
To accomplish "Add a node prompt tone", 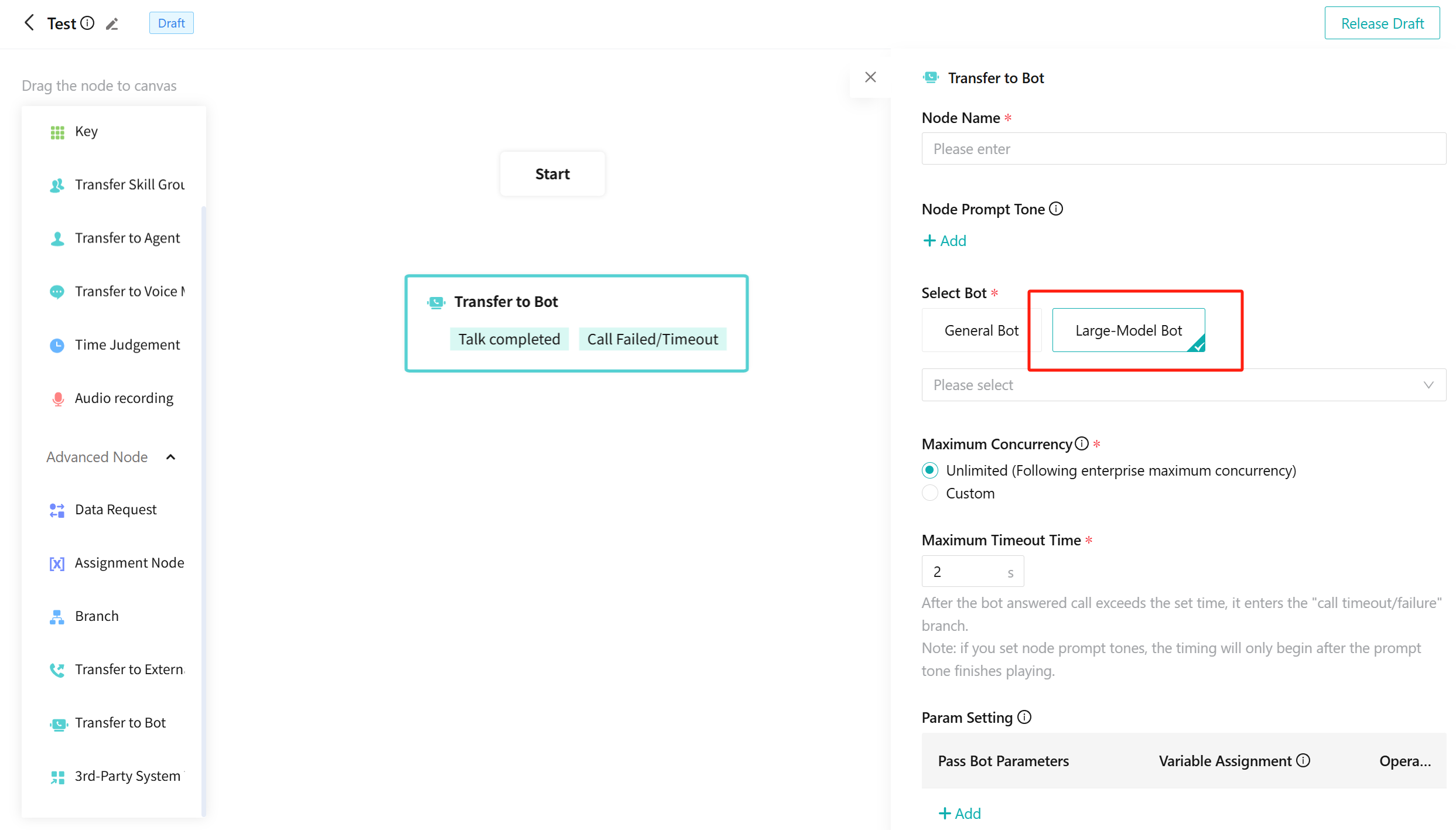I will [x=945, y=241].
